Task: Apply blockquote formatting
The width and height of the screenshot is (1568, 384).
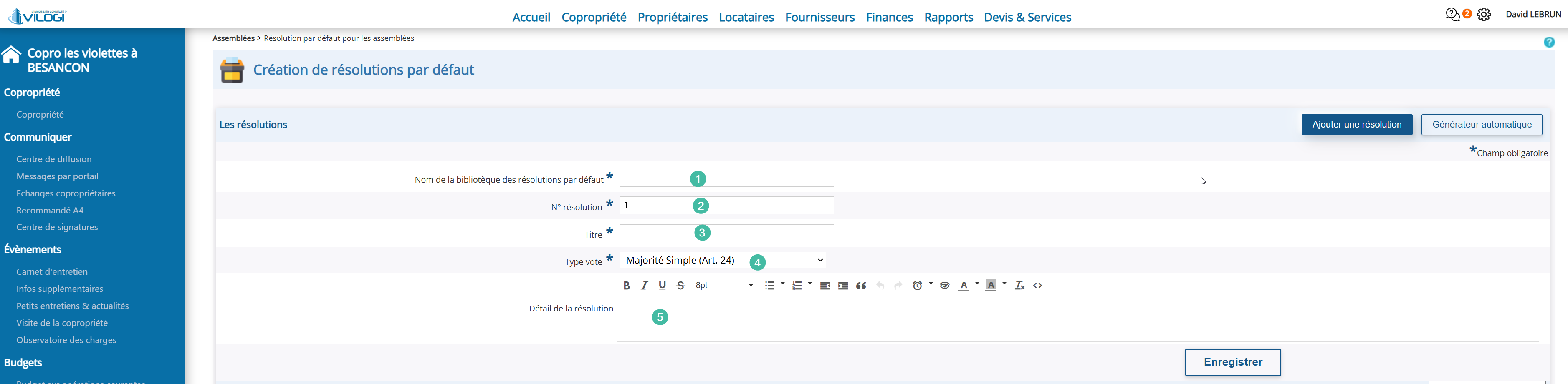Action: coord(861,286)
